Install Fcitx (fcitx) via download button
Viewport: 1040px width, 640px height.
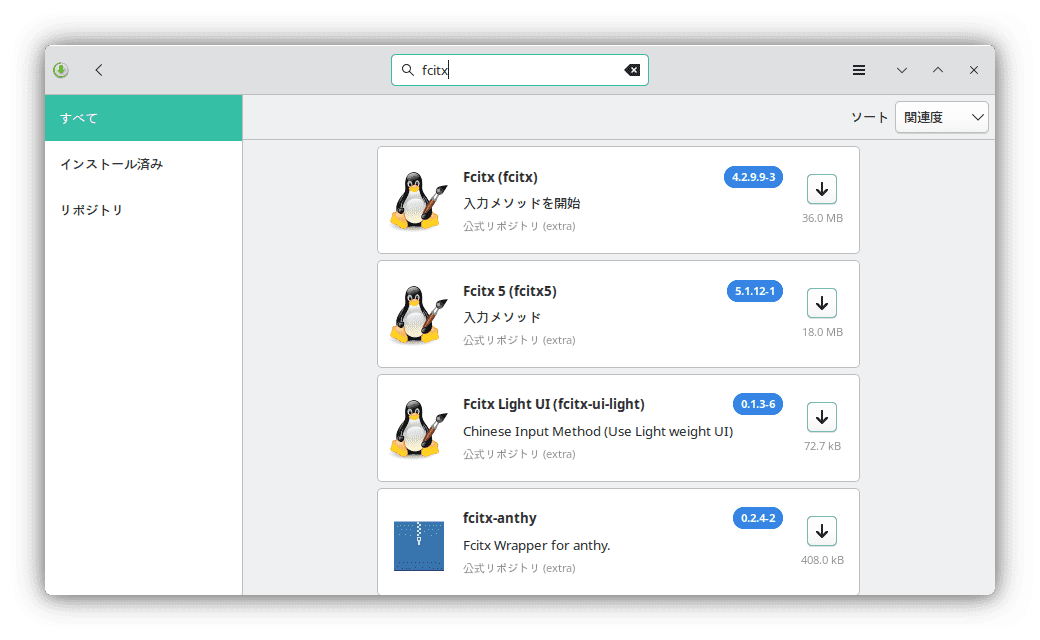pos(822,189)
